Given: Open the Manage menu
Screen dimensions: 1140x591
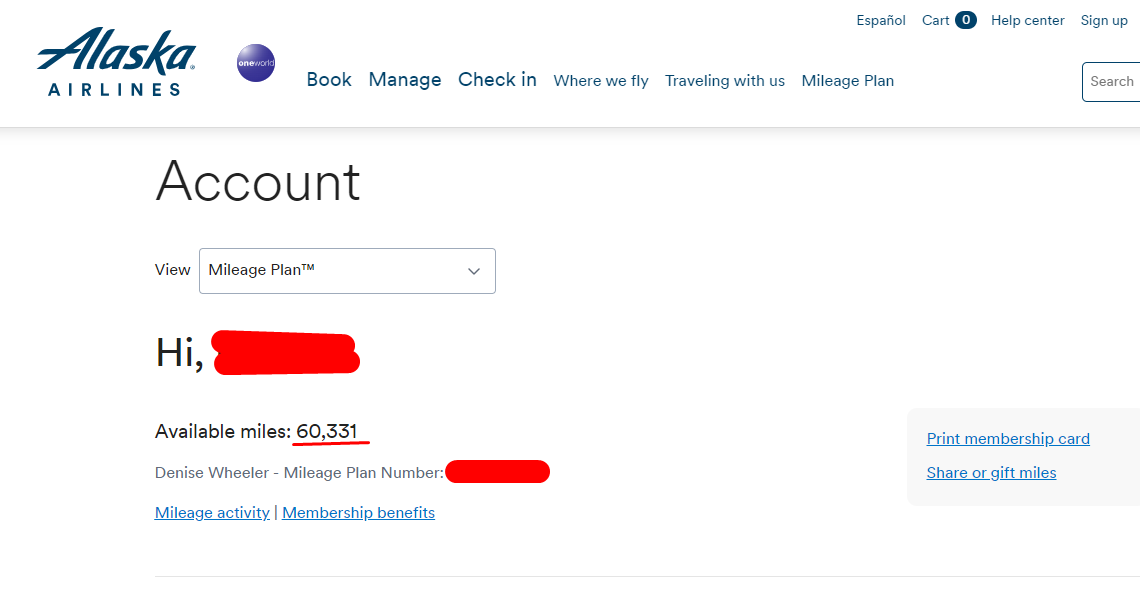Looking at the screenshot, I should (x=405, y=80).
